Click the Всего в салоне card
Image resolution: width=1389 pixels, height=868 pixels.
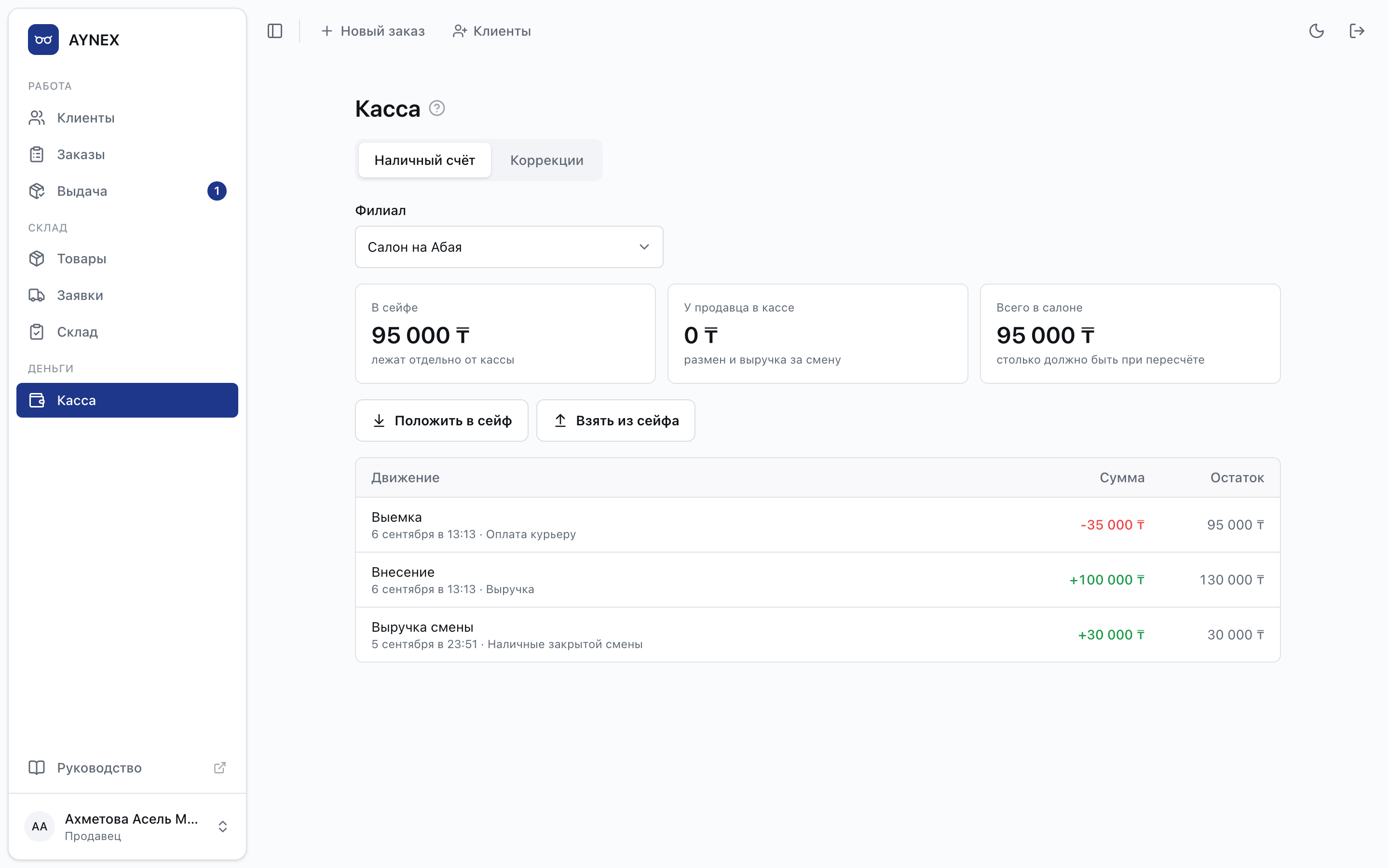(x=1130, y=334)
